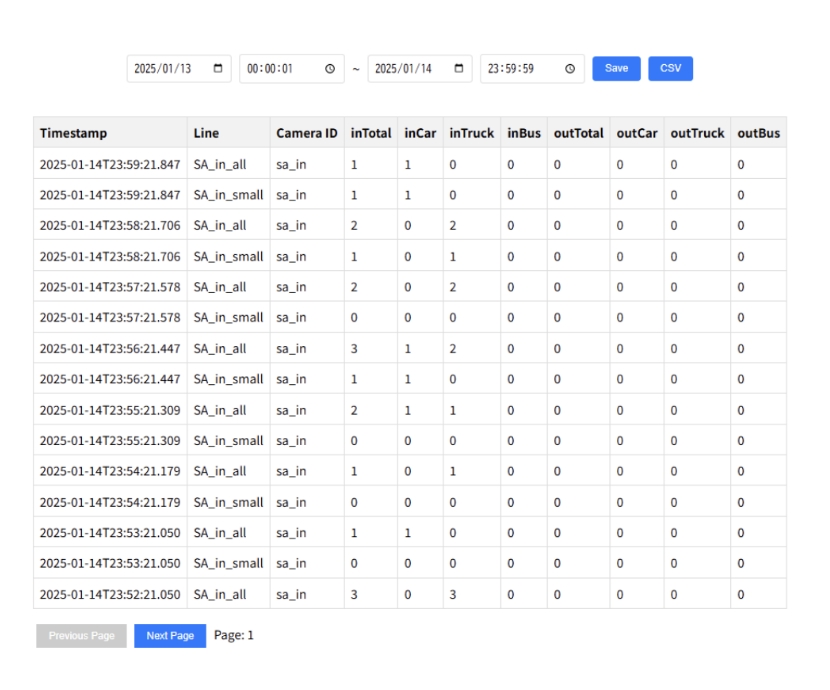Select the outTruck column header
The width and height of the screenshot is (830, 690).
click(x=697, y=133)
